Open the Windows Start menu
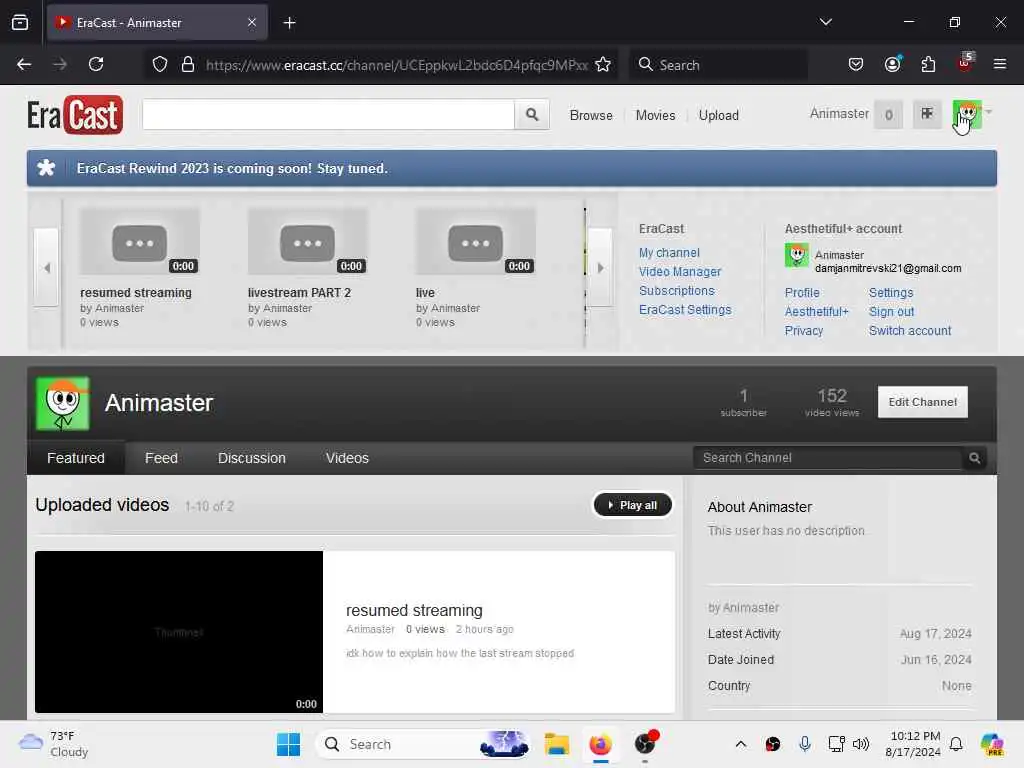This screenshot has height=768, width=1024. [x=288, y=744]
